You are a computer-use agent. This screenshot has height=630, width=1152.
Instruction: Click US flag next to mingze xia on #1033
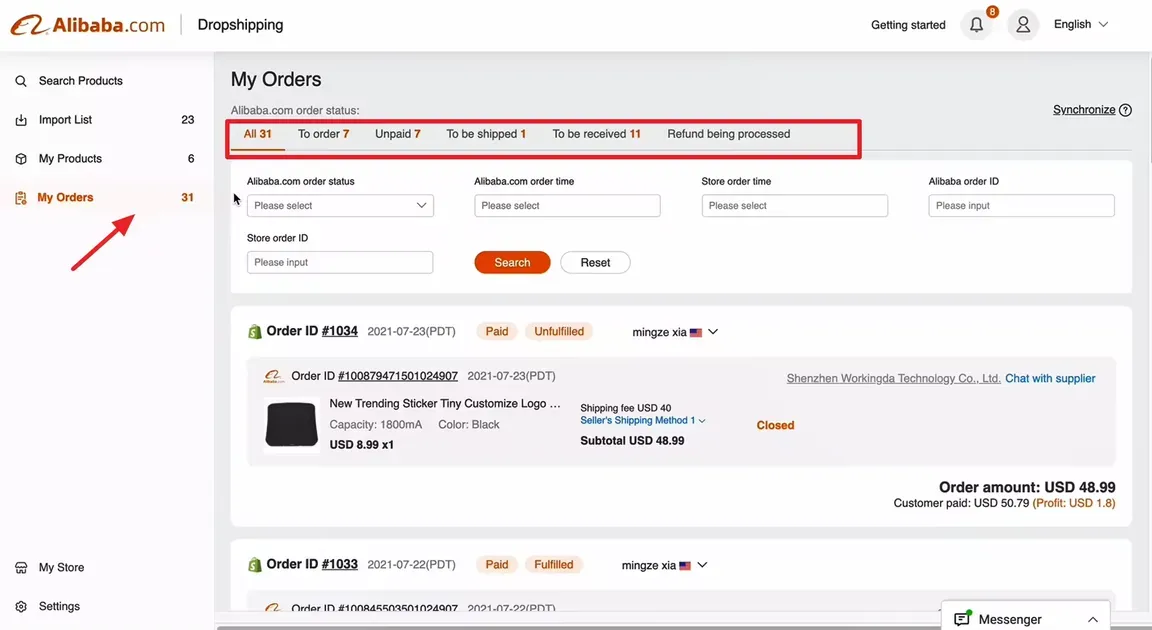(x=685, y=565)
